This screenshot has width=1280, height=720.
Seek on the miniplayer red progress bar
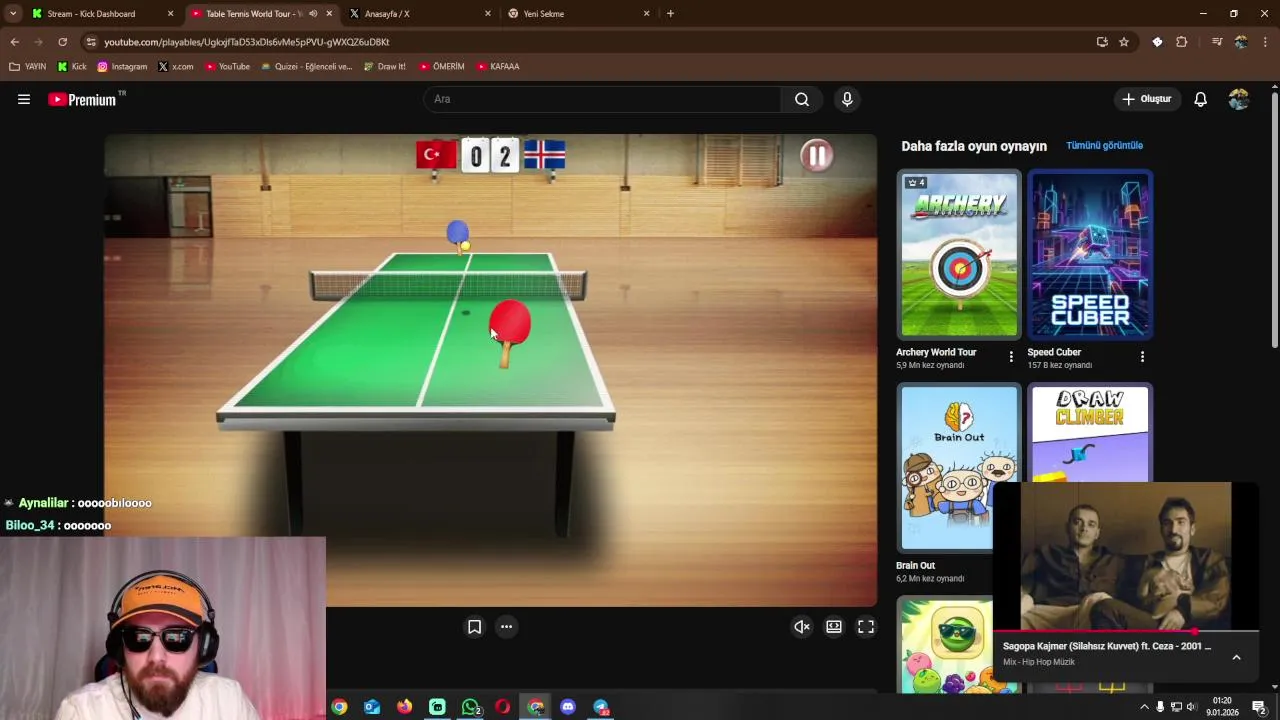click(x=1126, y=632)
